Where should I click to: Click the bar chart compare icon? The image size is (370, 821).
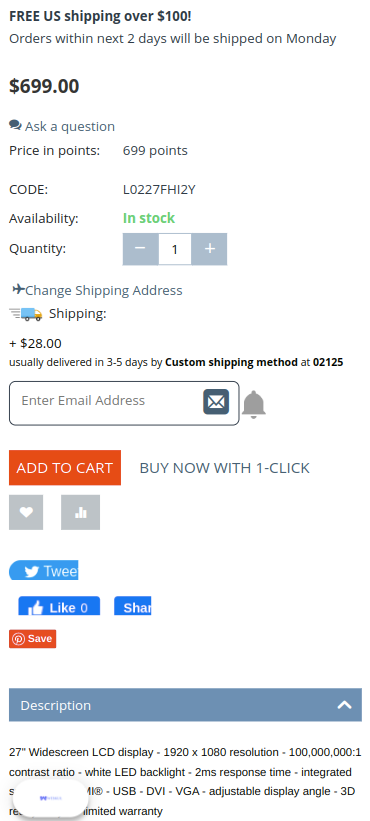click(x=81, y=512)
